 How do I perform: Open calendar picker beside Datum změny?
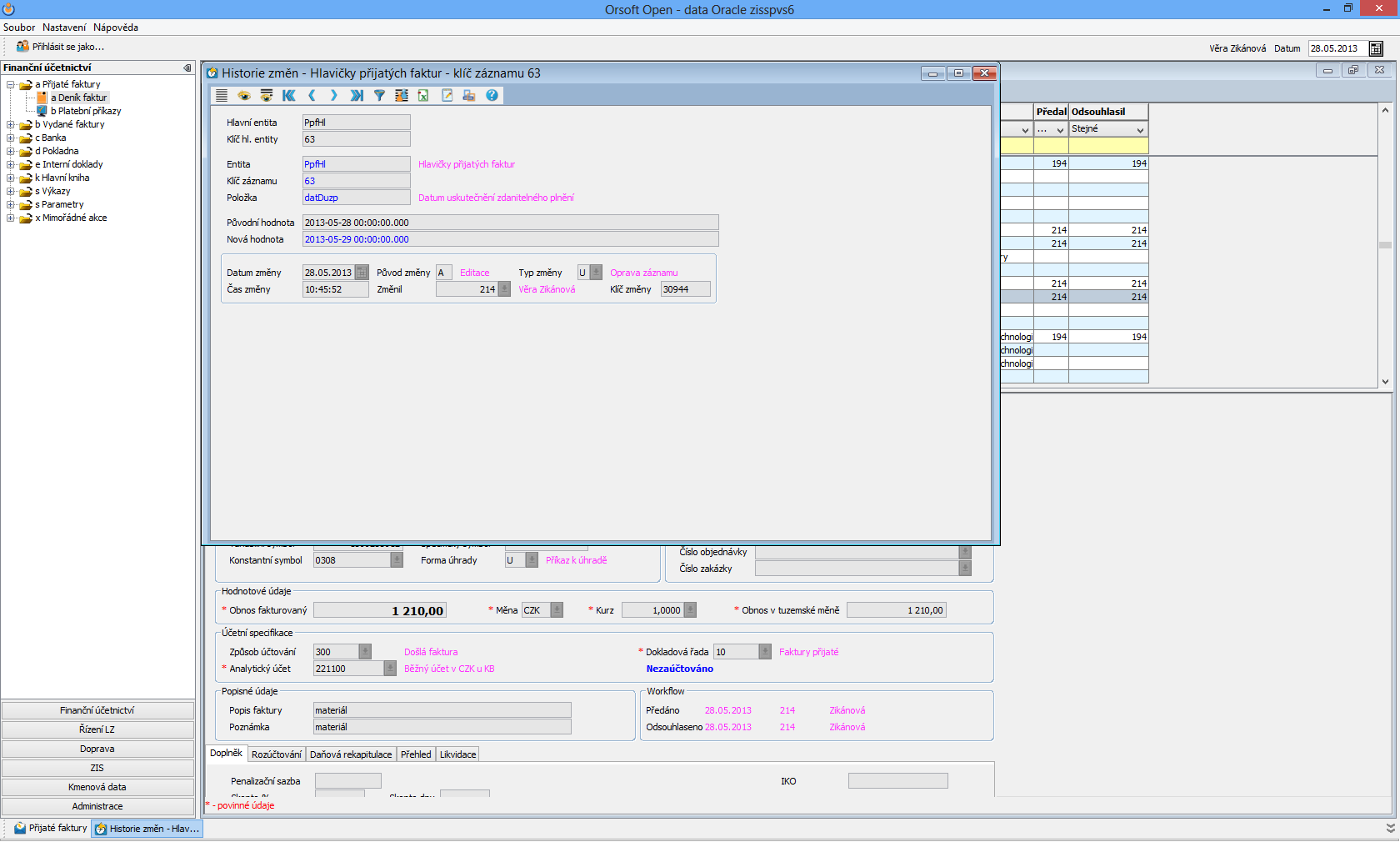362,273
